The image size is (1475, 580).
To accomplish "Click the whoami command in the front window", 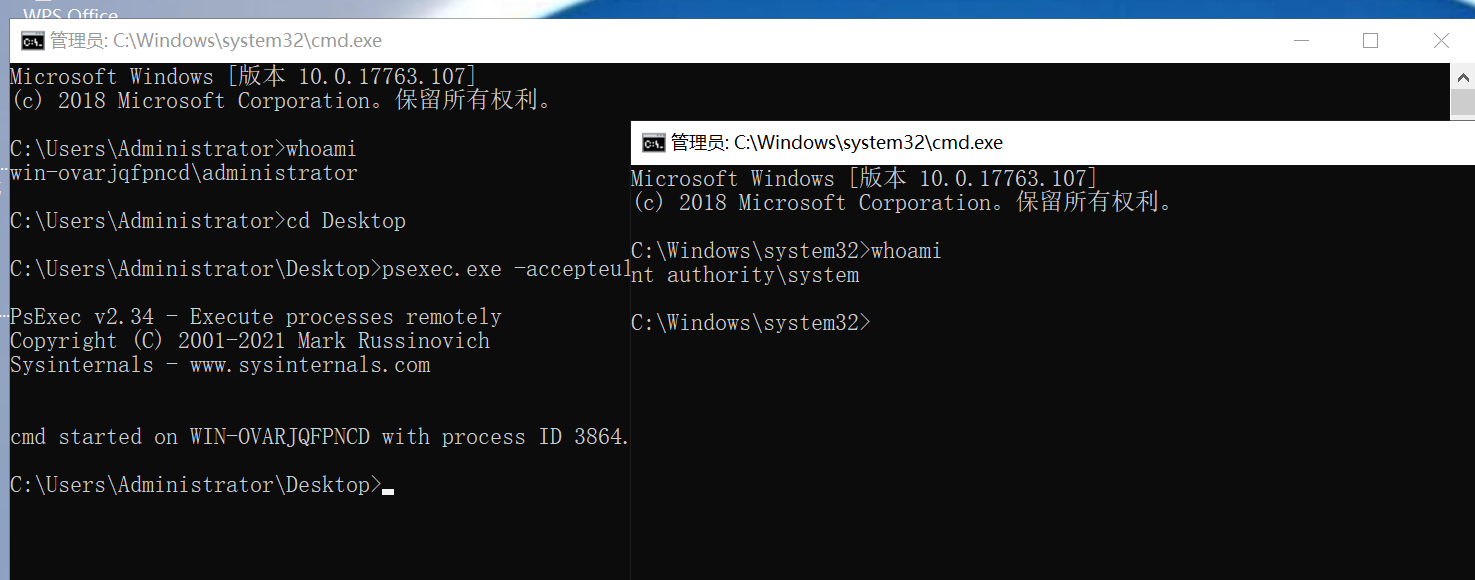I will [x=906, y=251].
